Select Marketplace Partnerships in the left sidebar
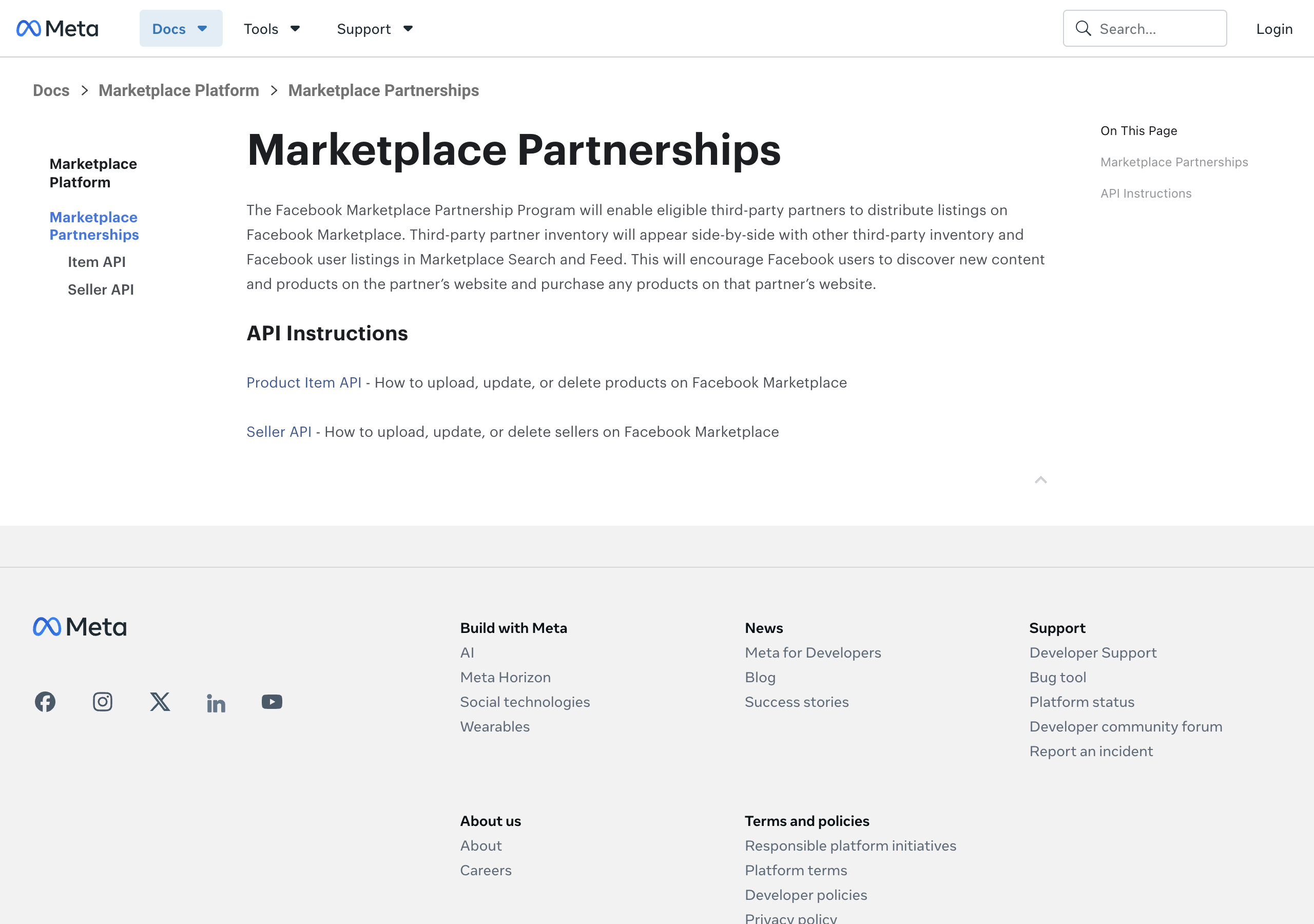1314x924 pixels. coord(94,226)
